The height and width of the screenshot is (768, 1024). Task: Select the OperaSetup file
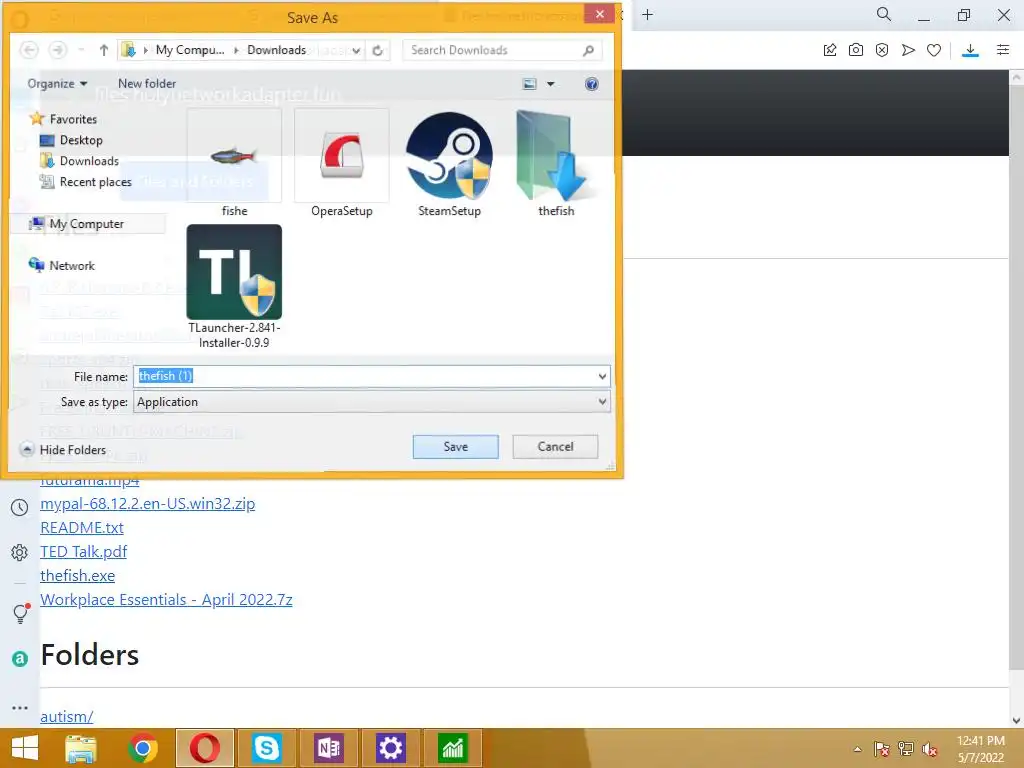coord(342,163)
